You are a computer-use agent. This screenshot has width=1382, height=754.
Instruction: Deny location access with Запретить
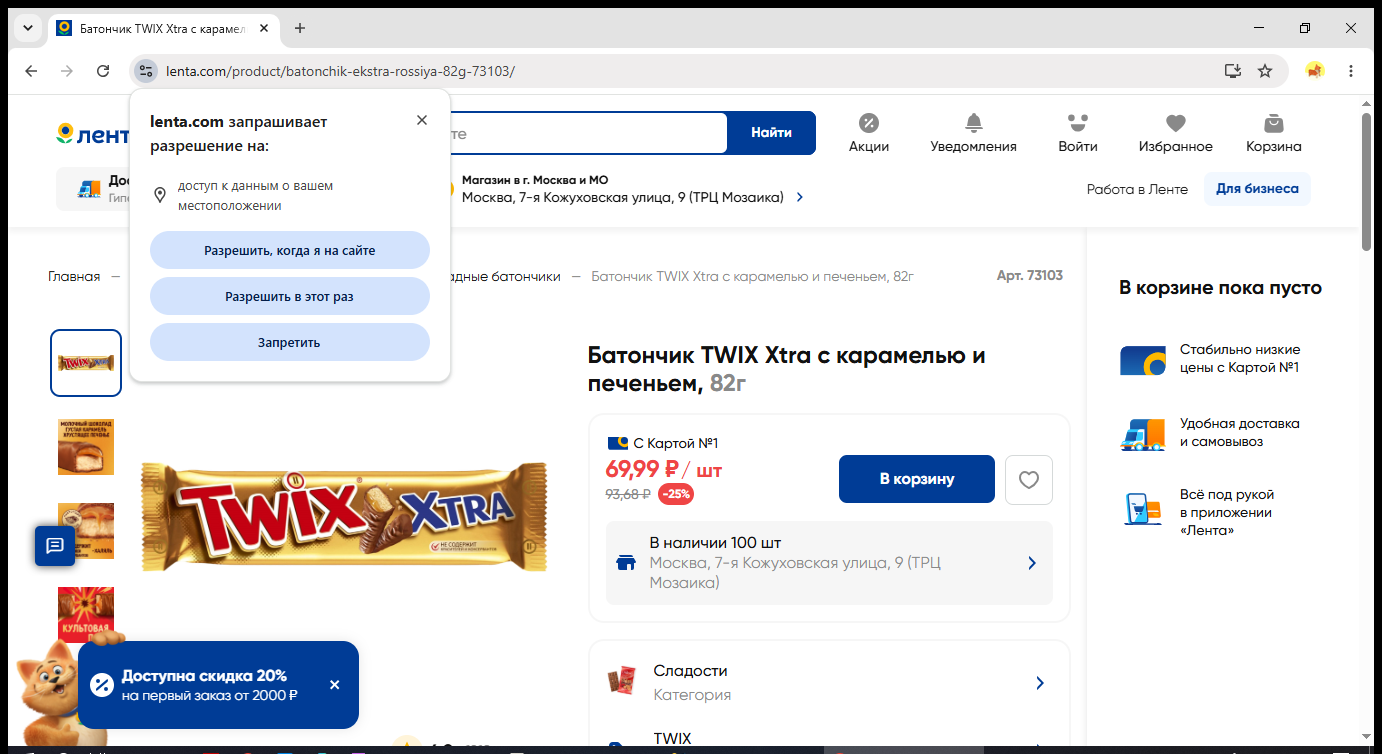[x=290, y=342]
